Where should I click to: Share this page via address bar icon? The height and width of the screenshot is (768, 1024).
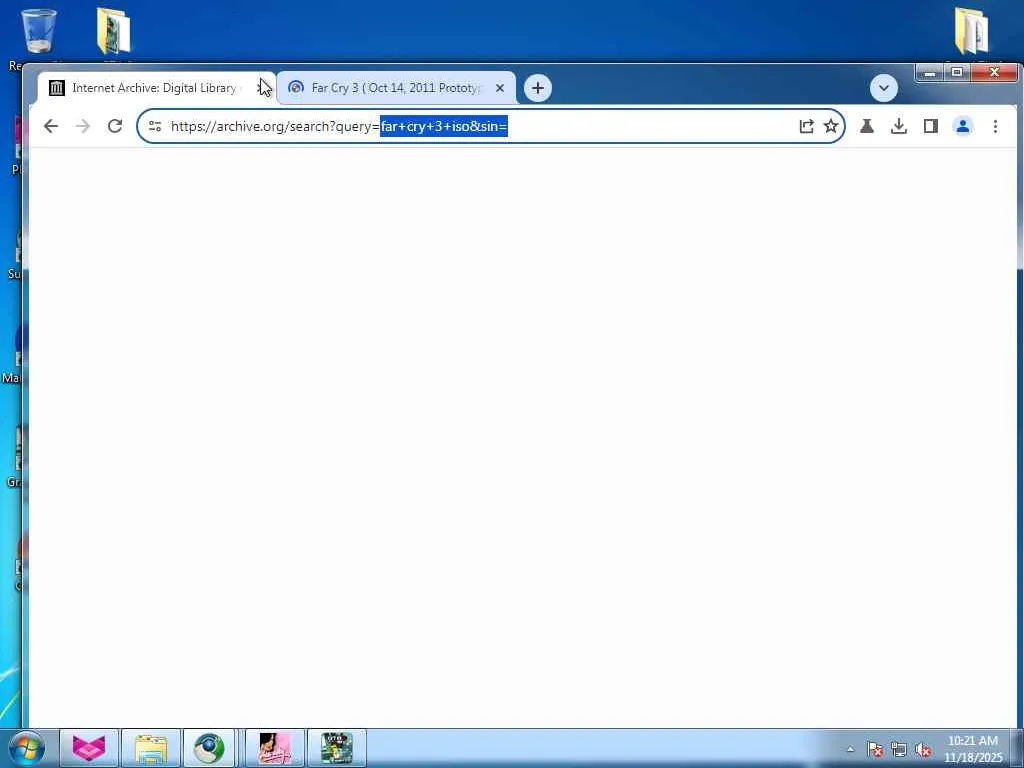tap(807, 126)
